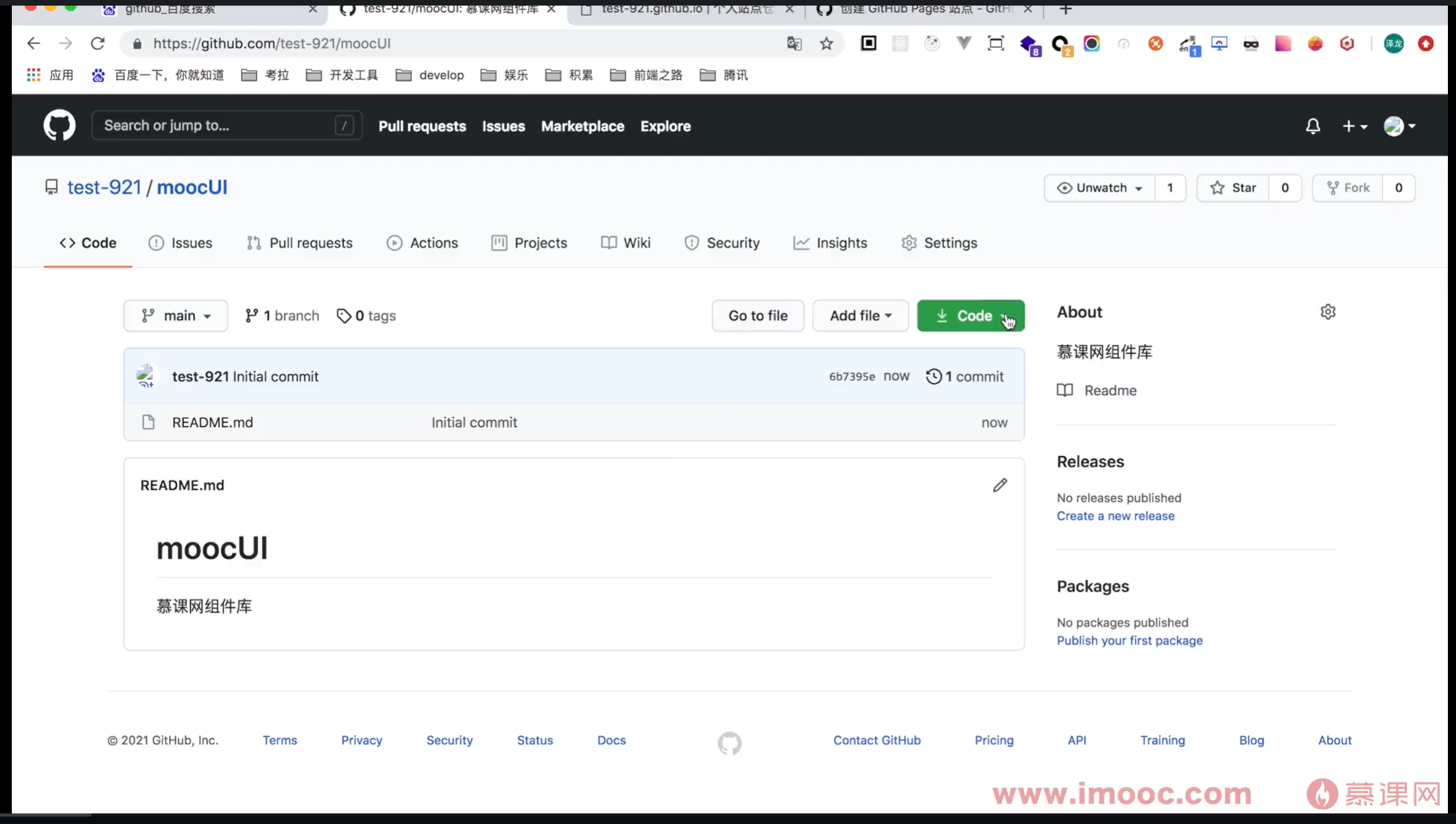
Task: Bookmark page with the star icon
Action: (x=826, y=43)
